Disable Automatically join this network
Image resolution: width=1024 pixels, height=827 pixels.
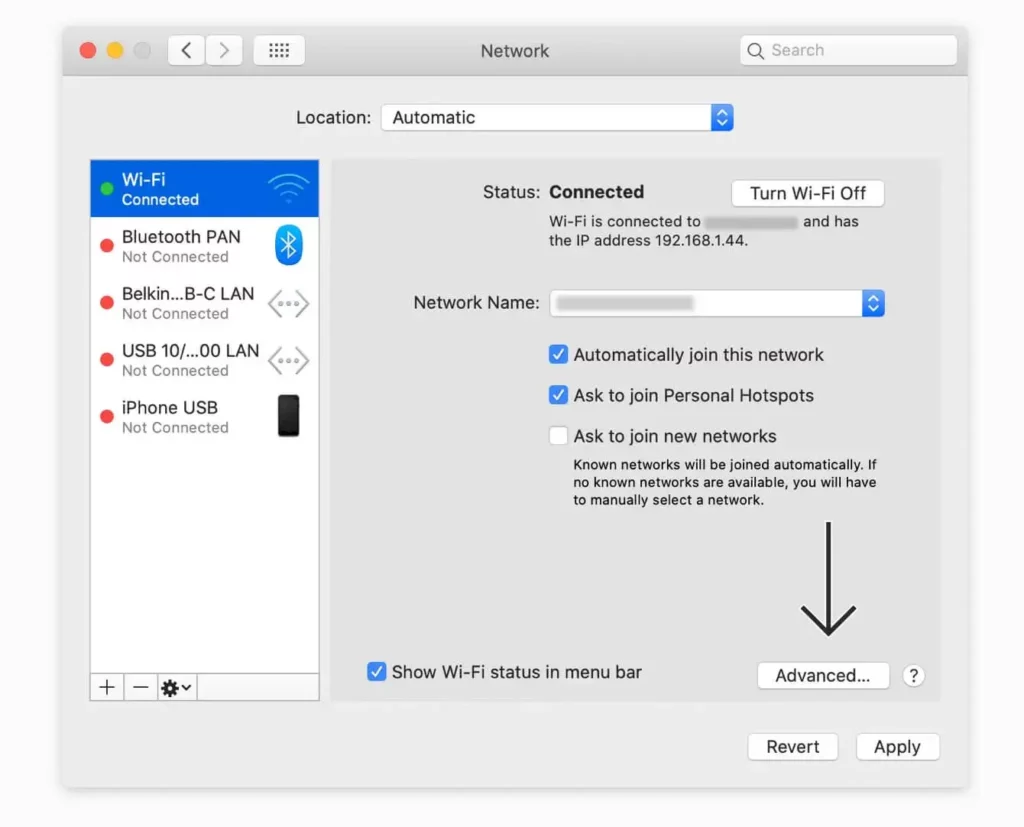coord(559,354)
